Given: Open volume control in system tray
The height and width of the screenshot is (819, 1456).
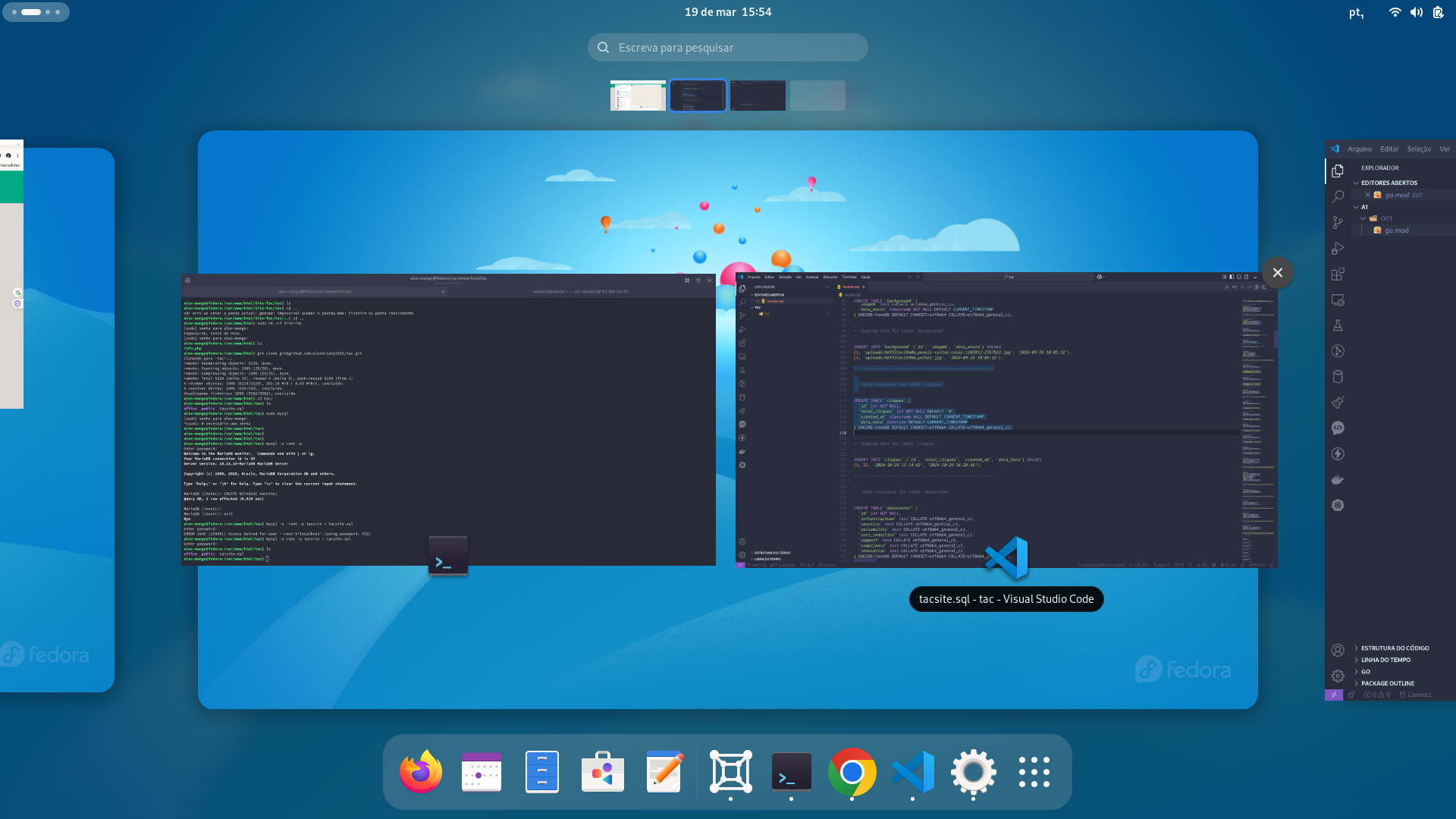Looking at the screenshot, I should (1417, 12).
